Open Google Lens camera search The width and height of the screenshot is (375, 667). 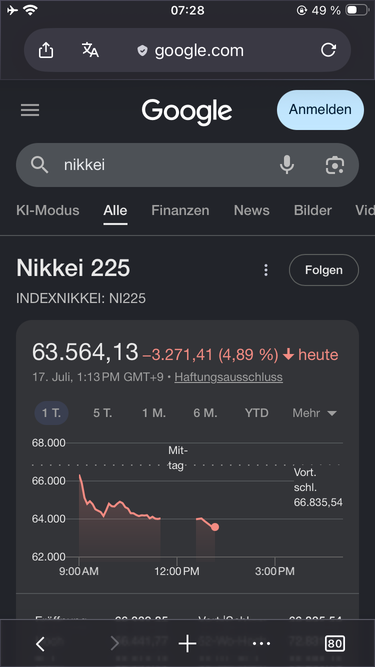(x=335, y=165)
